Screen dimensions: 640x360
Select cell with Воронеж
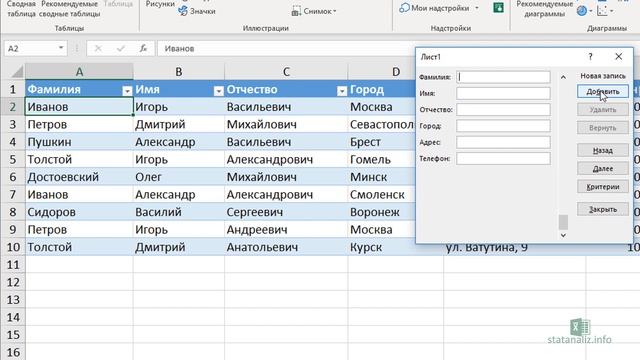point(382,212)
